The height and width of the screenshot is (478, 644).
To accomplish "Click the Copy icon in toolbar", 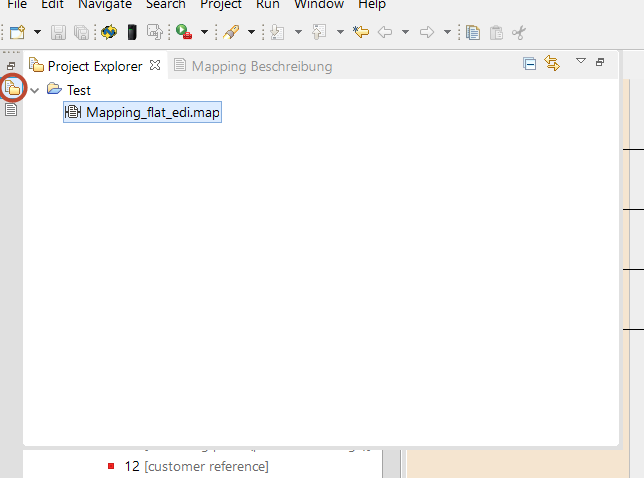I will click(473, 32).
